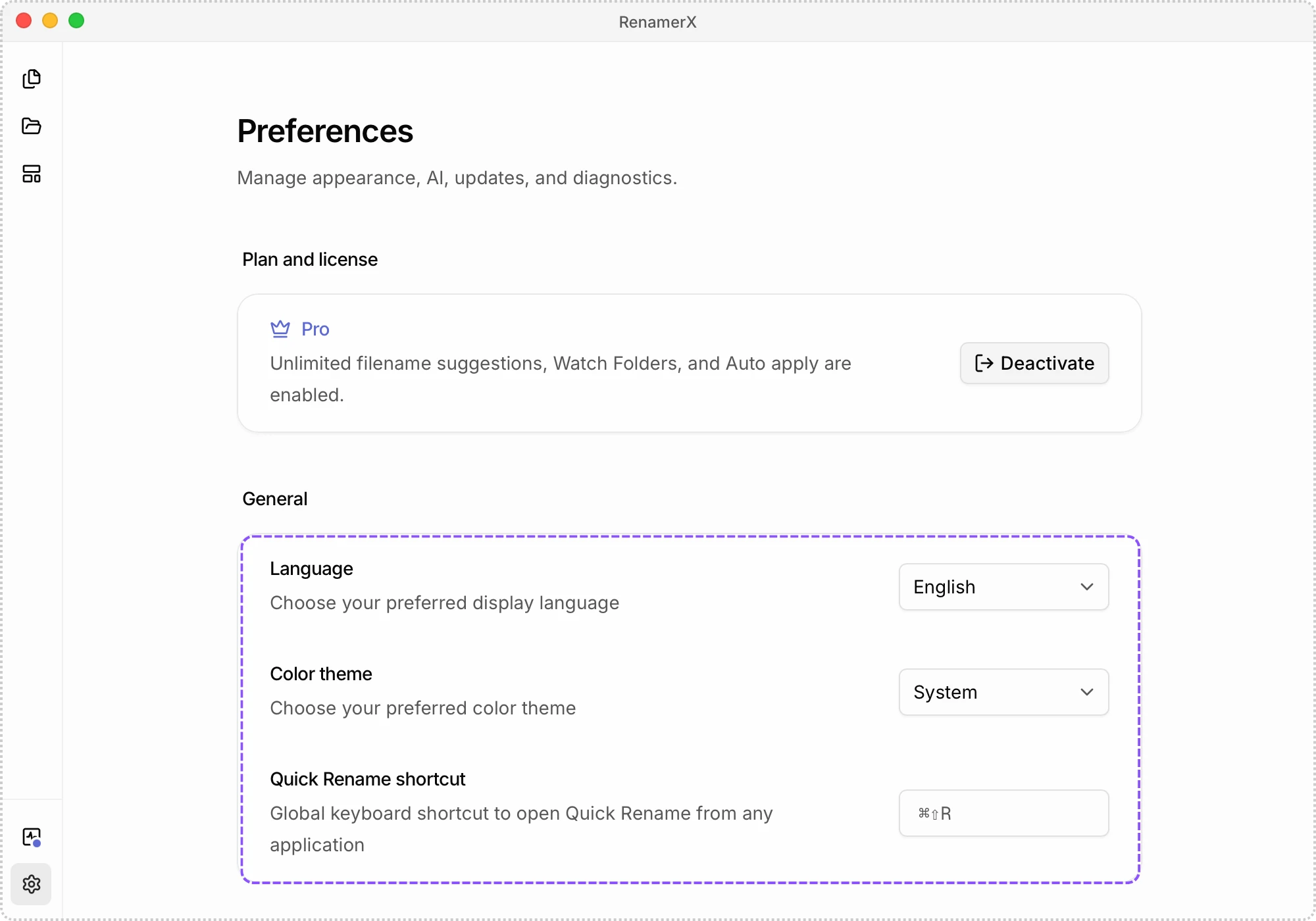Click the Color theme setting label

(321, 674)
